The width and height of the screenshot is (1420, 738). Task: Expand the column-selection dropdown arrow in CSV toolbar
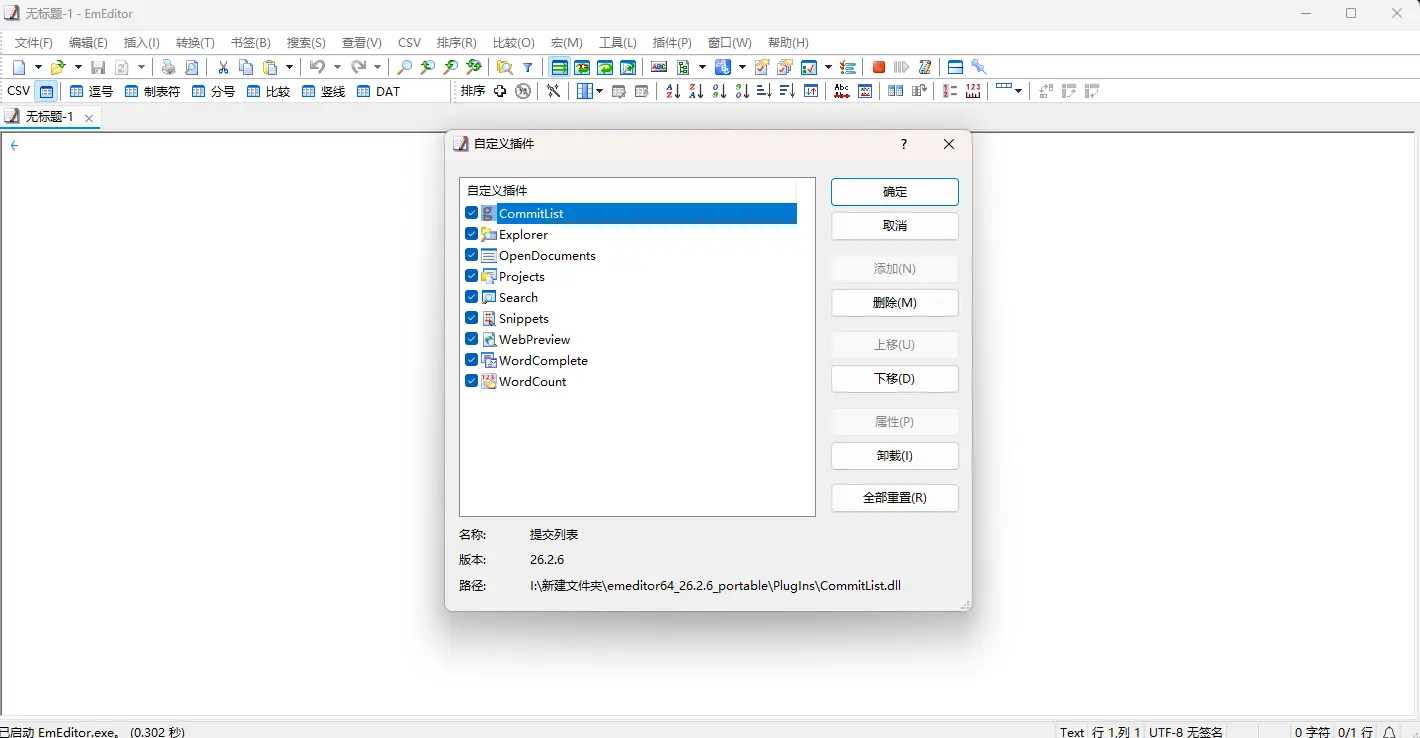tap(599, 91)
